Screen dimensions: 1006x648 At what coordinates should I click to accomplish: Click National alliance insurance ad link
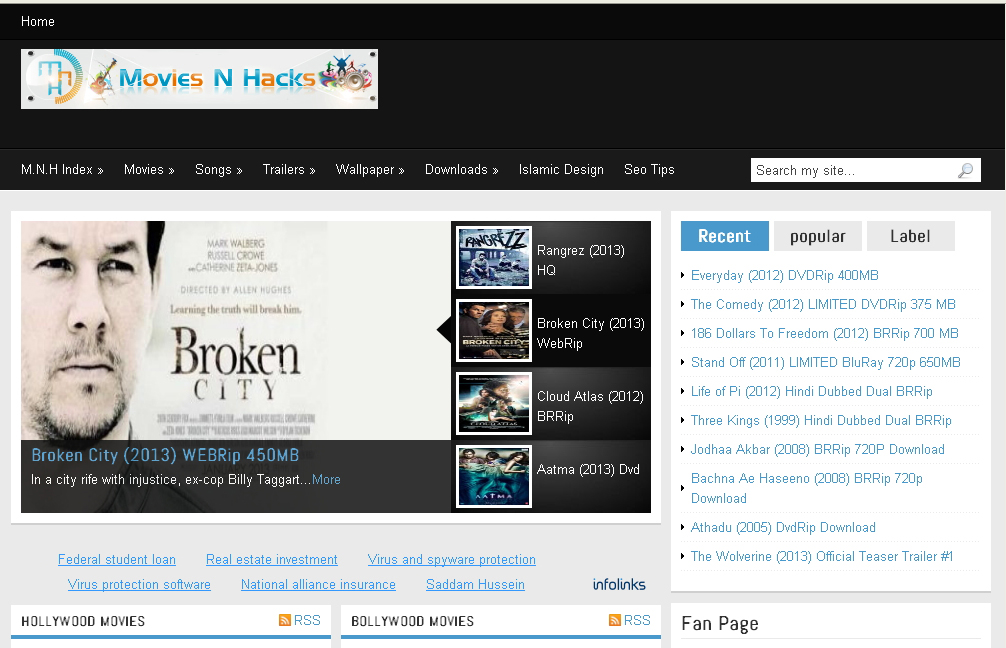318,584
